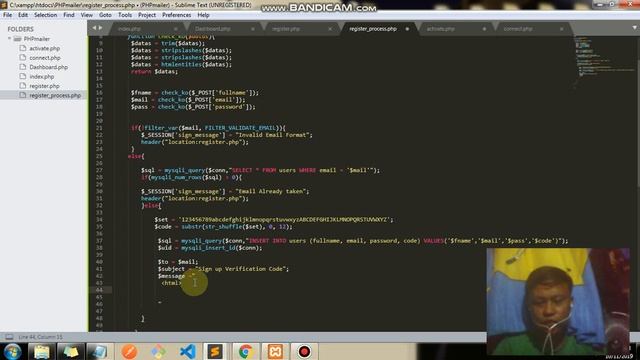
Task: Toggle the sidebar panel switcher icon in status bar
Action: pyautogui.click(x=9, y=337)
